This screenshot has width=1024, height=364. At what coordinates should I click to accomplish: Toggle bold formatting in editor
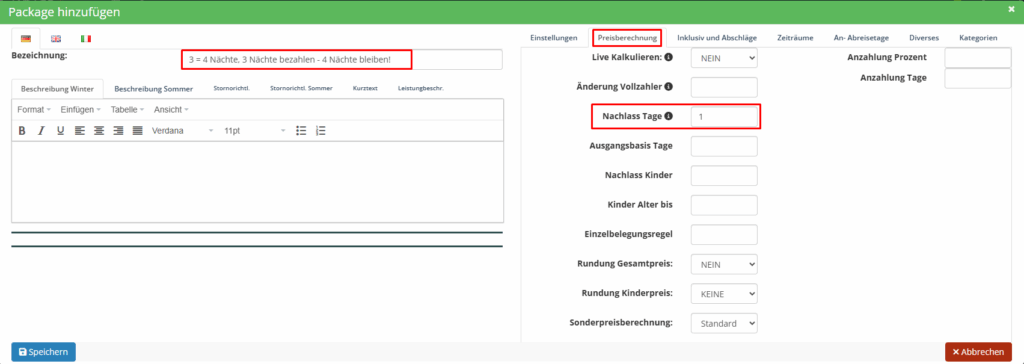click(x=22, y=131)
